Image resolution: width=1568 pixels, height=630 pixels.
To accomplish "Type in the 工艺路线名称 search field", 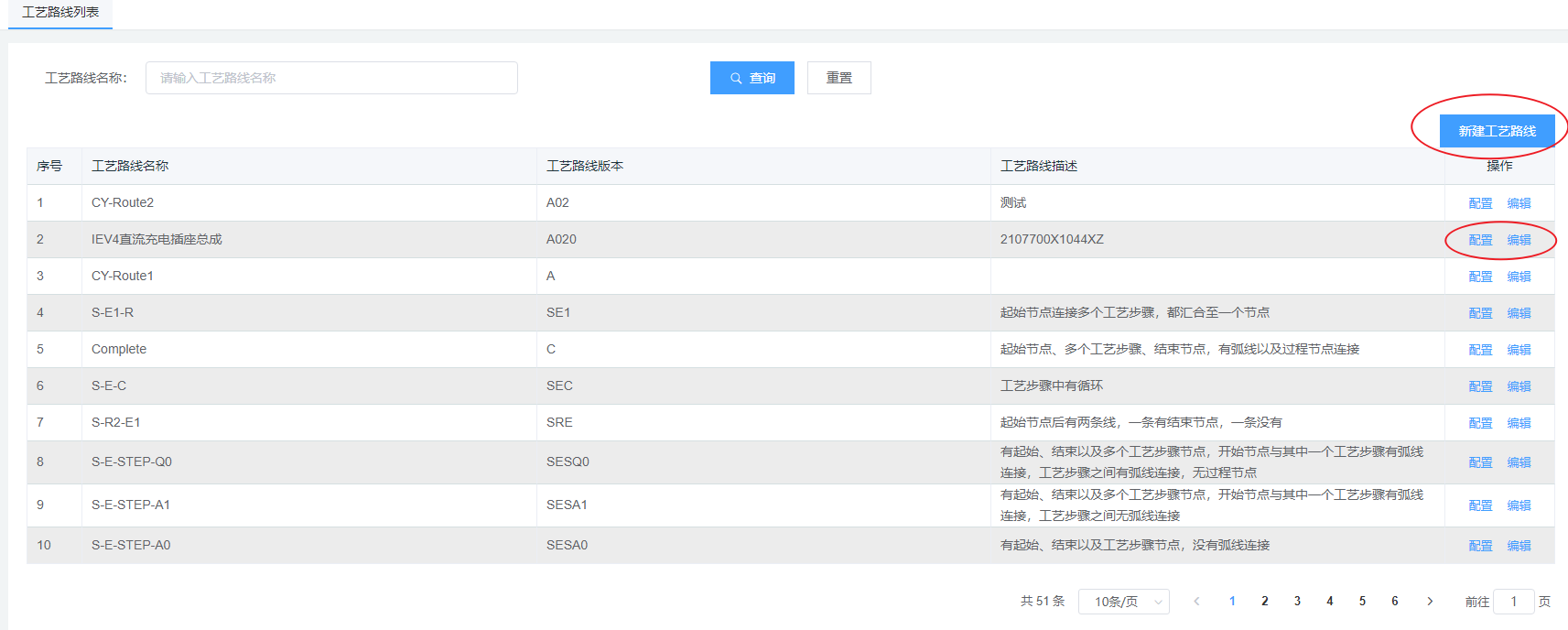I will point(331,78).
